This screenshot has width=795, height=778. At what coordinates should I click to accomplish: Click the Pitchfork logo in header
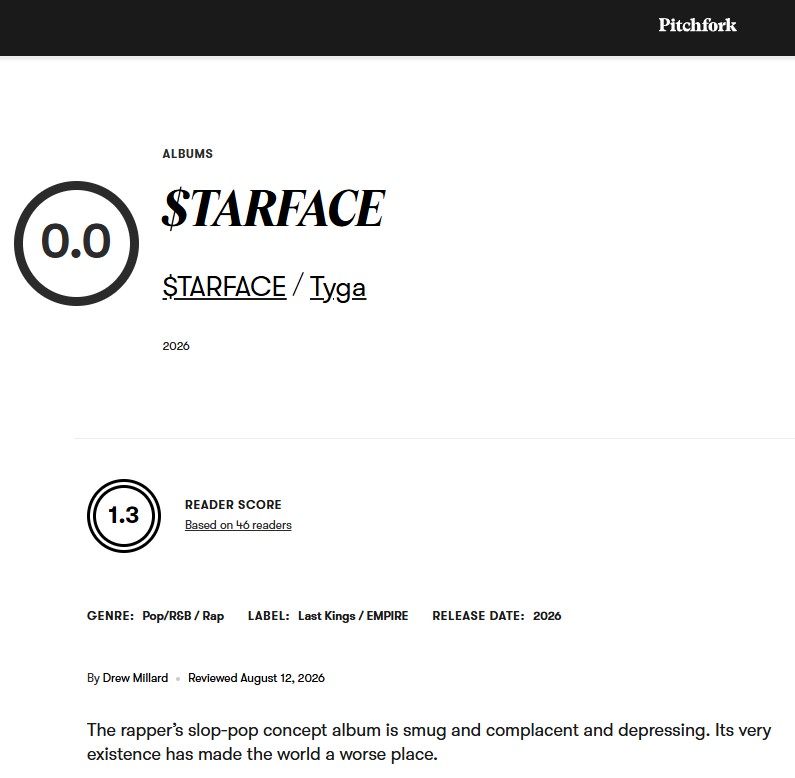697,25
